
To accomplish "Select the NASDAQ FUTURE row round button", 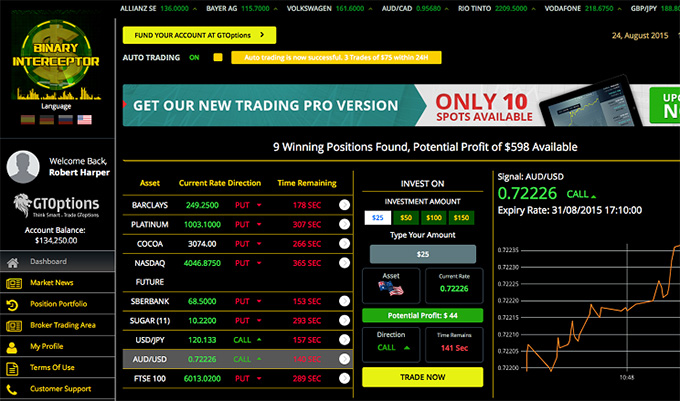I will coord(344,263).
